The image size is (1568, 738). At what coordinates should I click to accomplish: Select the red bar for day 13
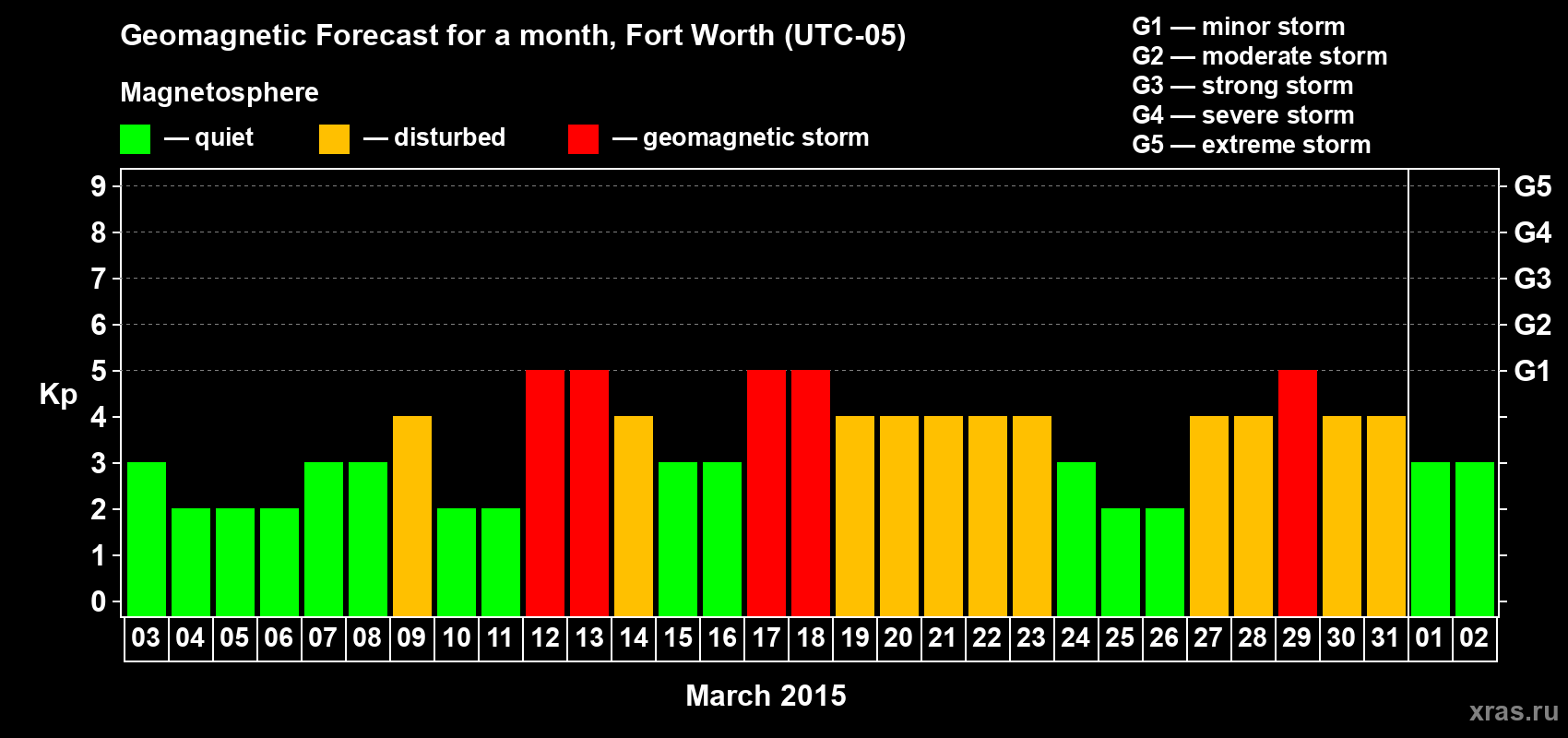pyautogui.click(x=589, y=493)
